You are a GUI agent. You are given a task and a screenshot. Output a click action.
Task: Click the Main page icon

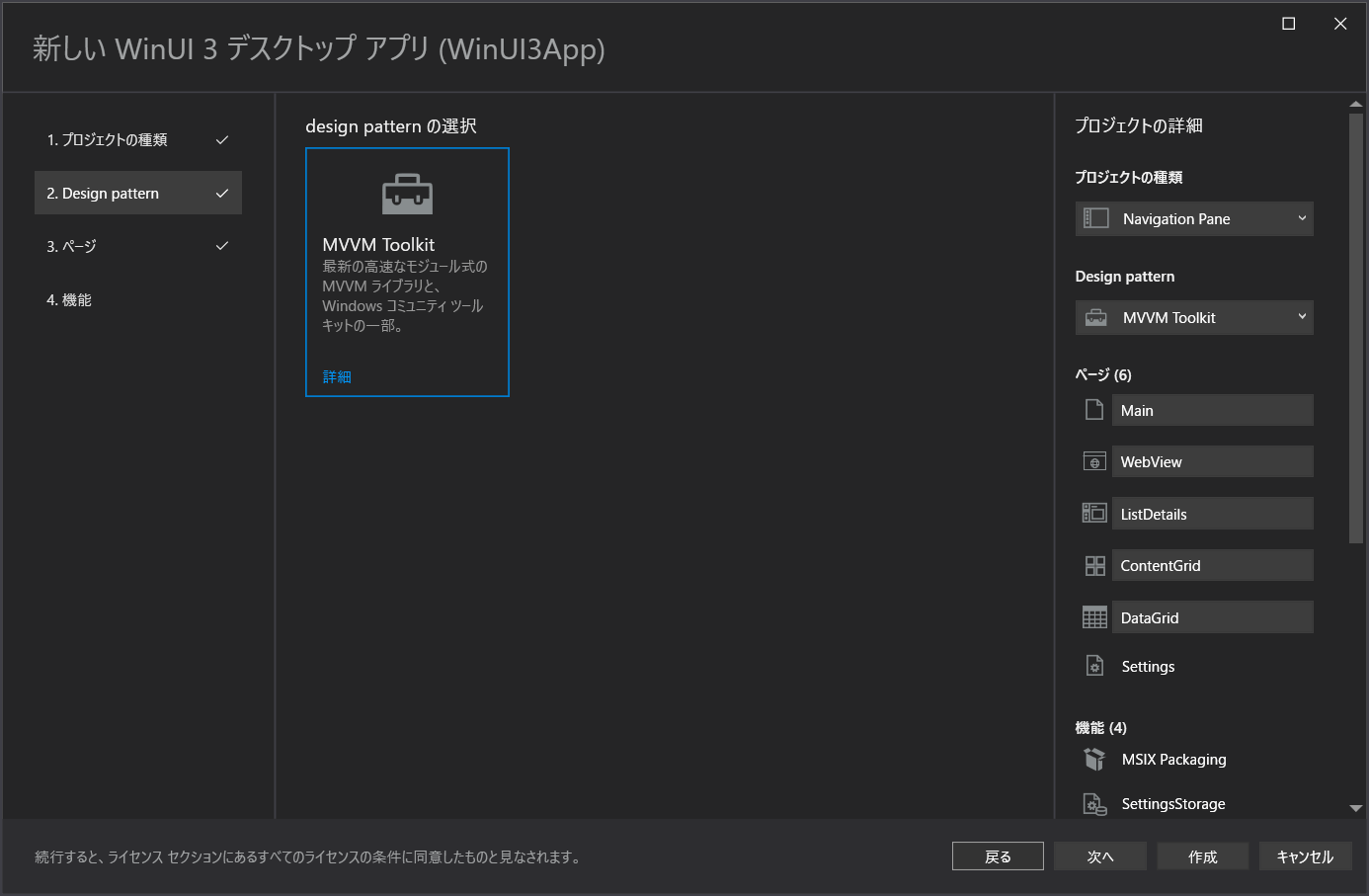(x=1094, y=410)
